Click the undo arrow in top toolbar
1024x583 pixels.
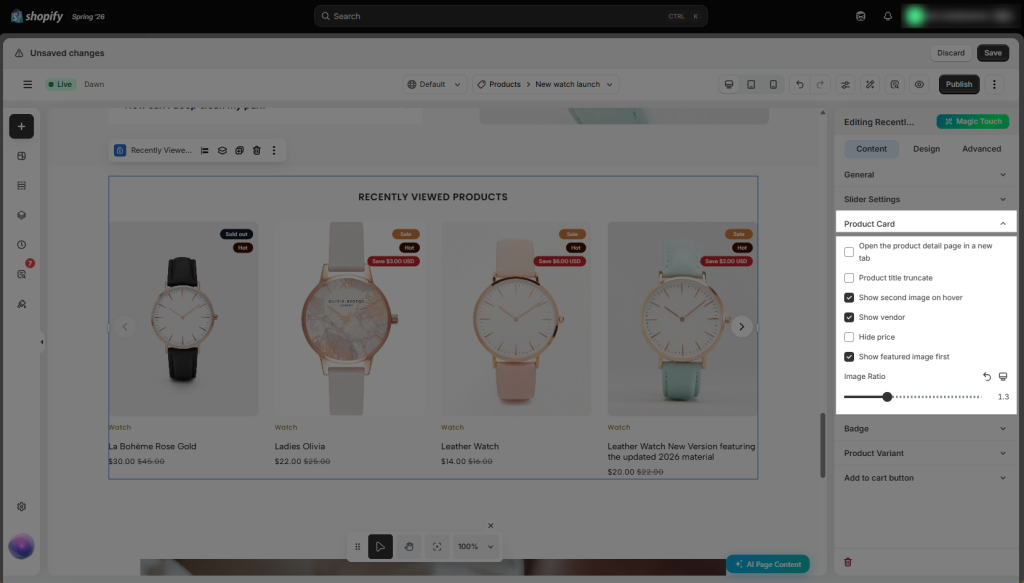[x=799, y=84]
